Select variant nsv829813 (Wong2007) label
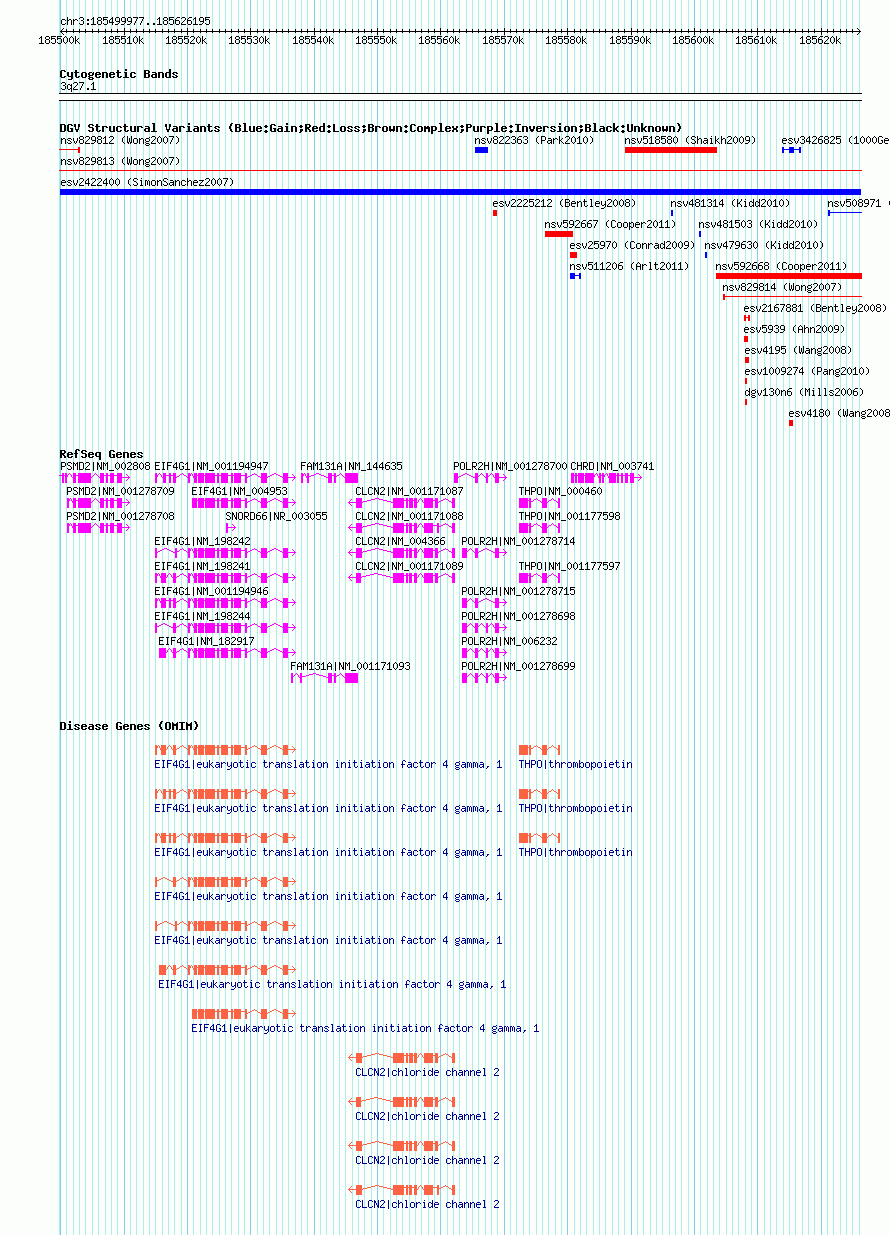Screen dimensions: 890x1235 coord(120,161)
